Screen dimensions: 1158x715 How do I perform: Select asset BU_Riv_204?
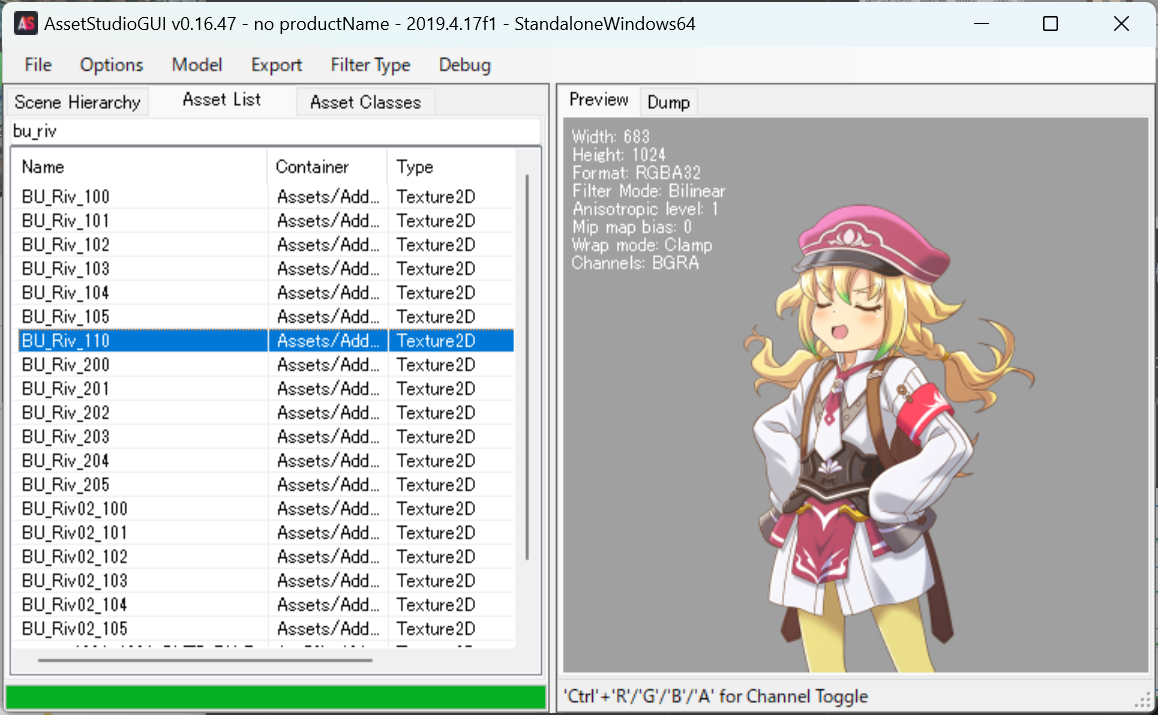pyautogui.click(x=66, y=461)
